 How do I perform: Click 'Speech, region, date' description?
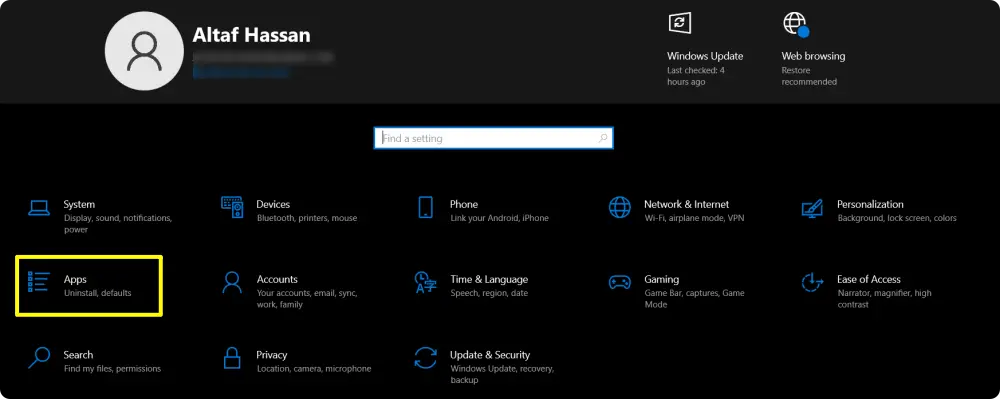point(489,293)
